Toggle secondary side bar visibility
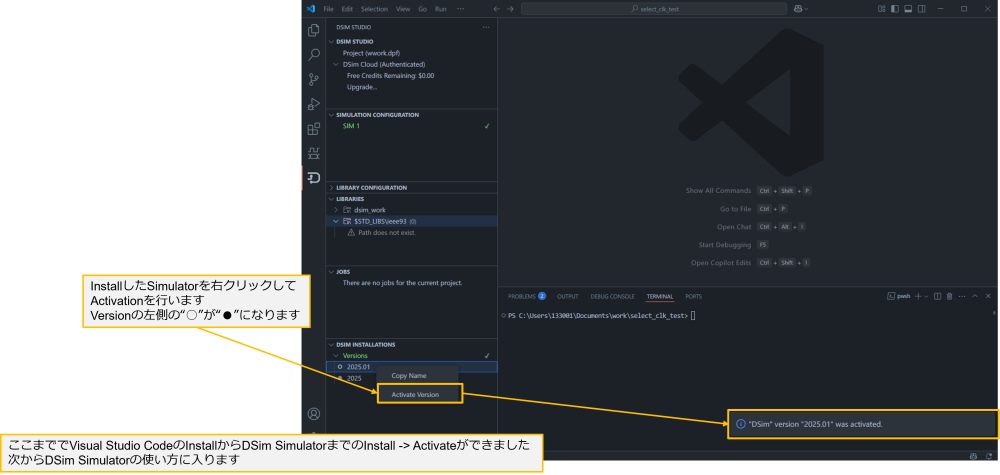 (x=922, y=9)
